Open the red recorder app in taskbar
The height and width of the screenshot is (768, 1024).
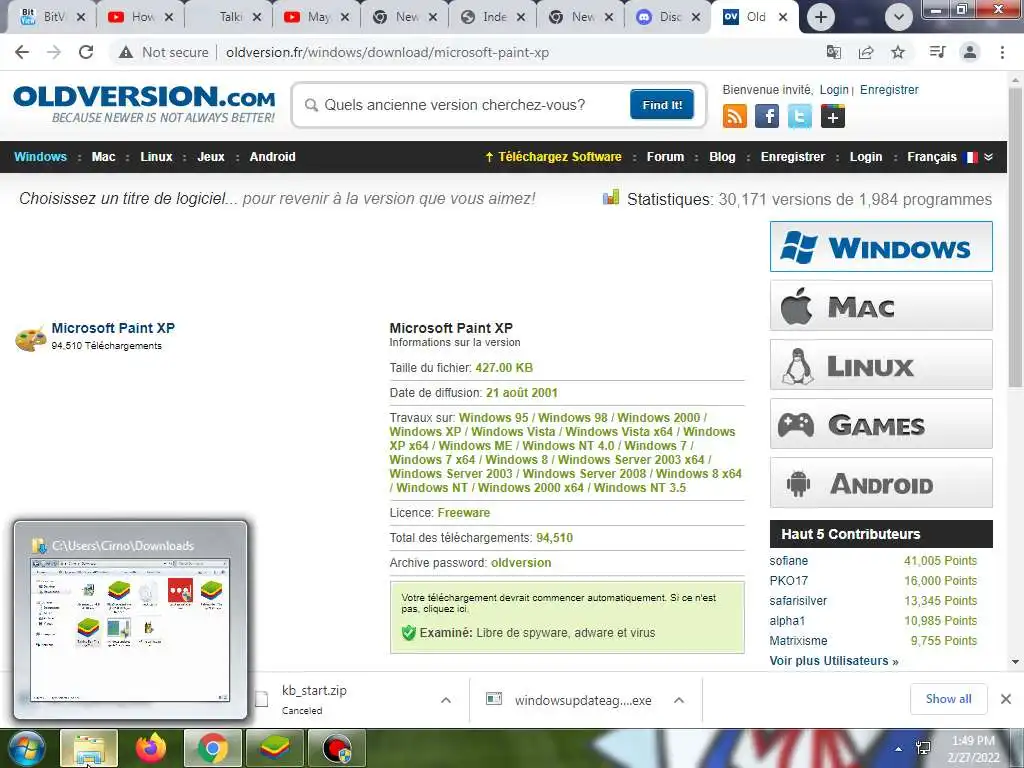click(337, 748)
